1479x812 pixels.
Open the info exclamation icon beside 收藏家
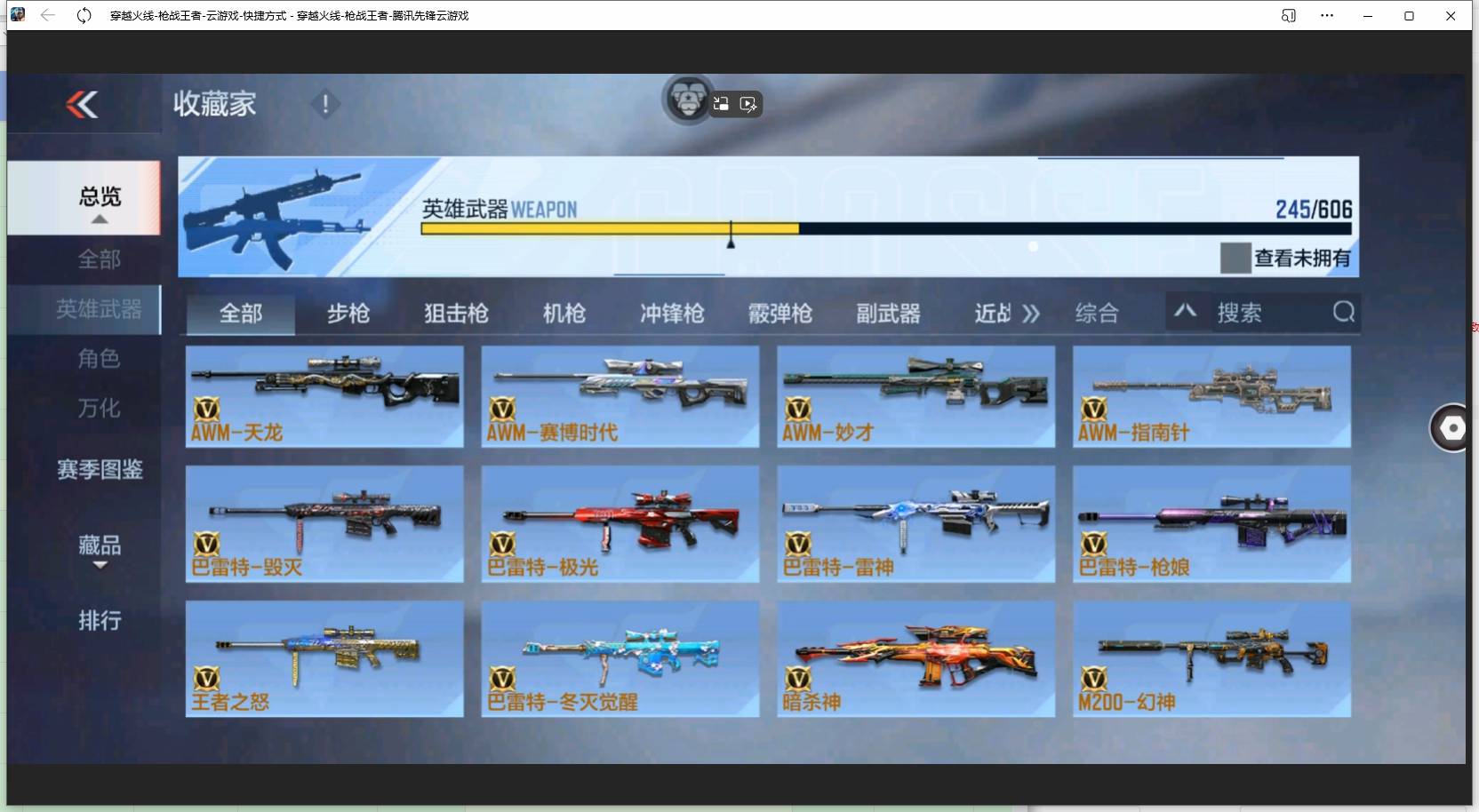tap(325, 104)
